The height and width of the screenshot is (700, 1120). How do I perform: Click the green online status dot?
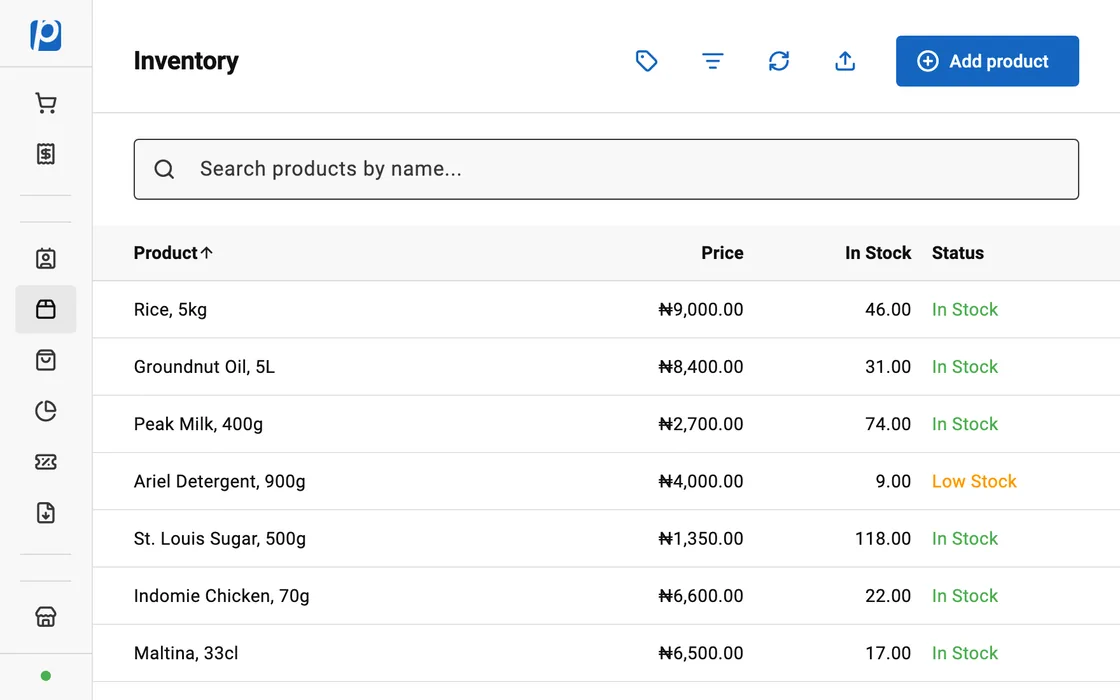46,676
